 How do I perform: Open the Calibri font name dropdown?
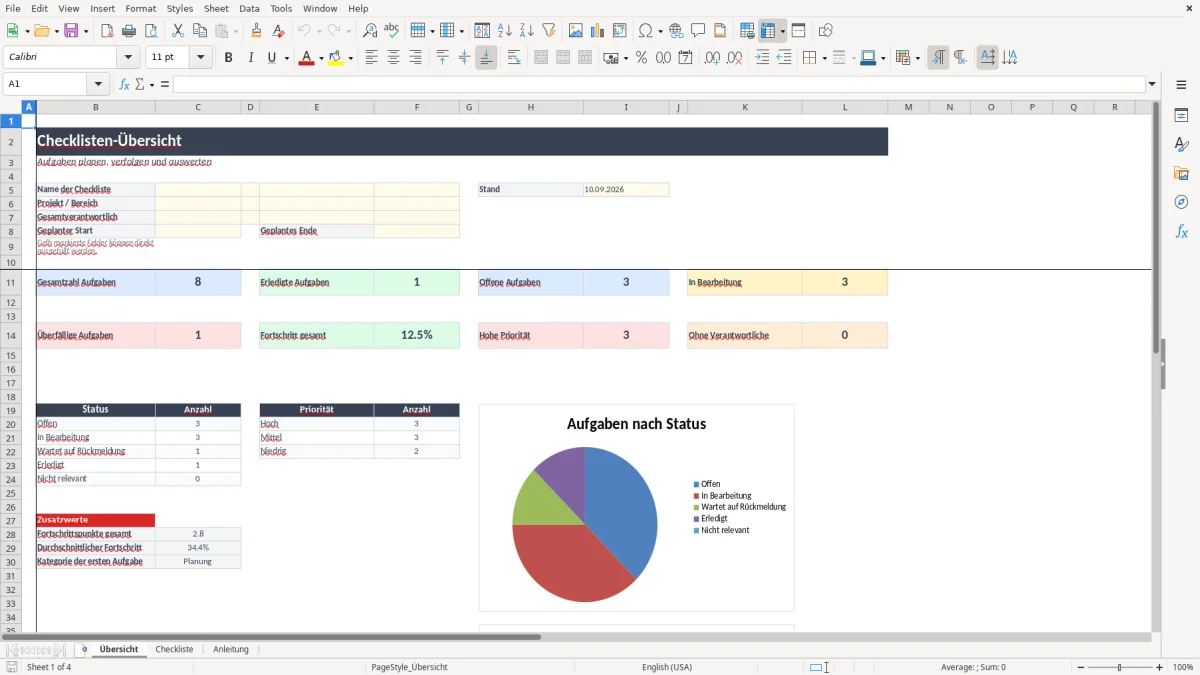(x=128, y=58)
